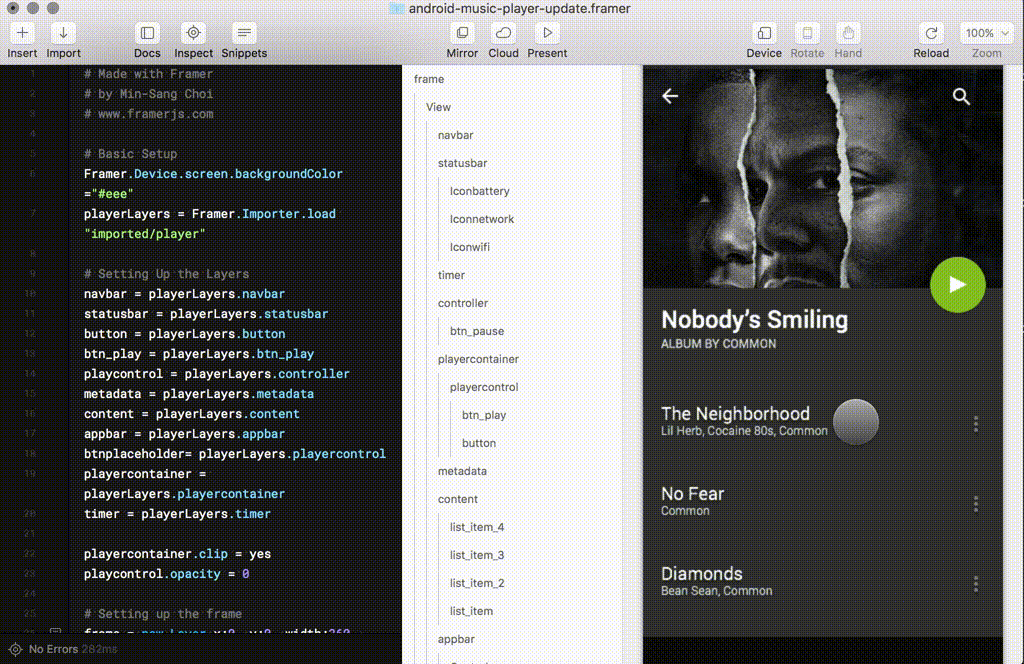The image size is (1024, 664).
Task: Click the grey touch cursor circle
Action: (x=856, y=422)
